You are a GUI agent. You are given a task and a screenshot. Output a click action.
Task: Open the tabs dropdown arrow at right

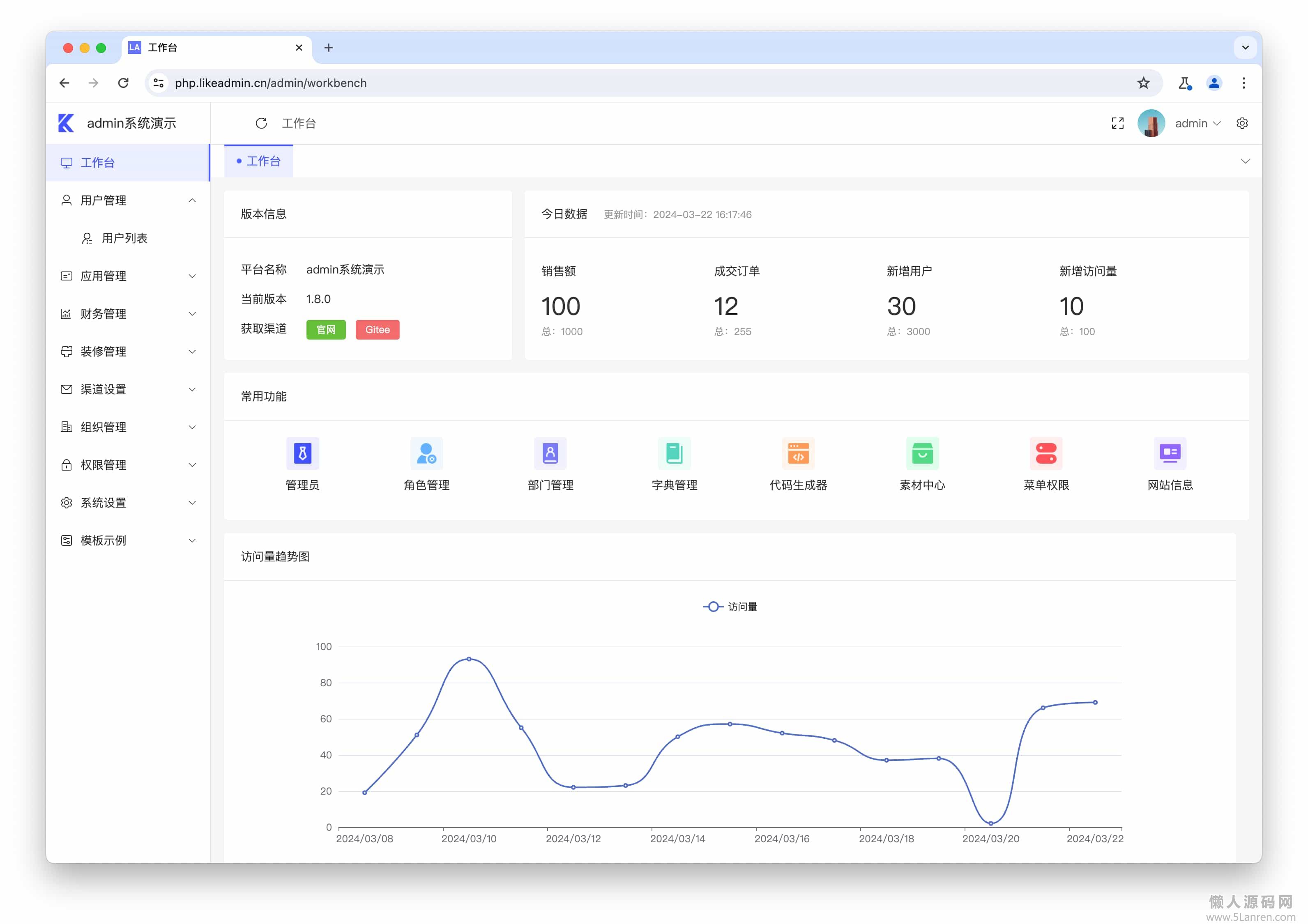pos(1245,161)
